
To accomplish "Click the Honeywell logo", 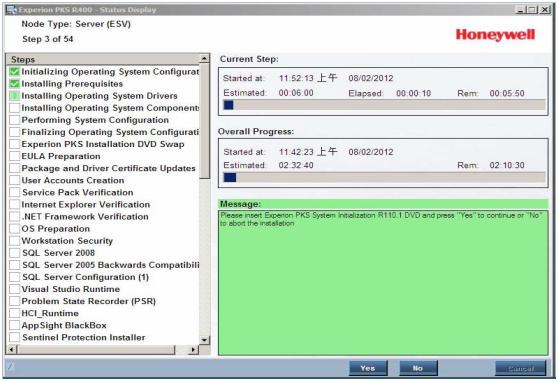I will (495, 35).
